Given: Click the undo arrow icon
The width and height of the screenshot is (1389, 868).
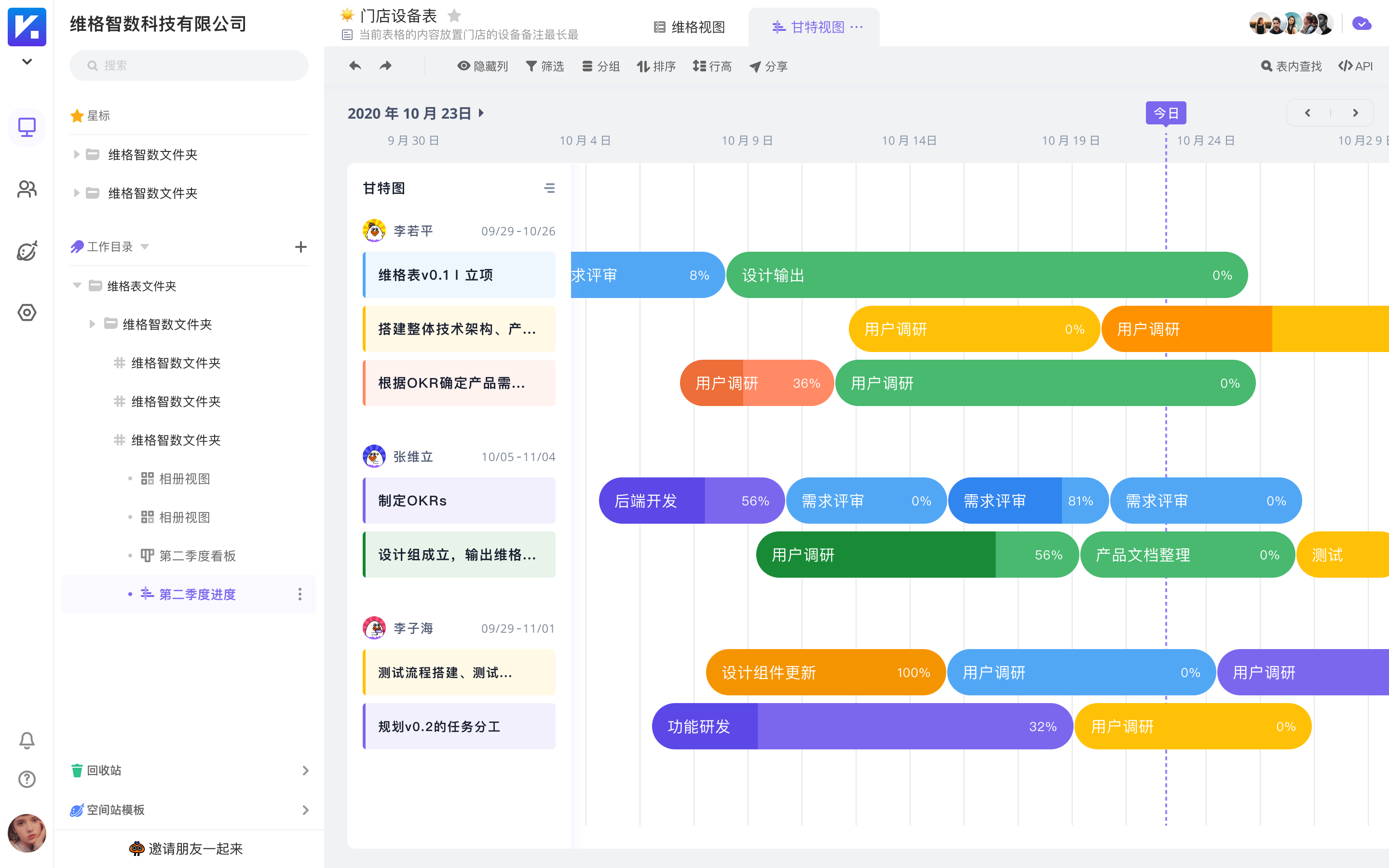Looking at the screenshot, I should coord(355,66).
